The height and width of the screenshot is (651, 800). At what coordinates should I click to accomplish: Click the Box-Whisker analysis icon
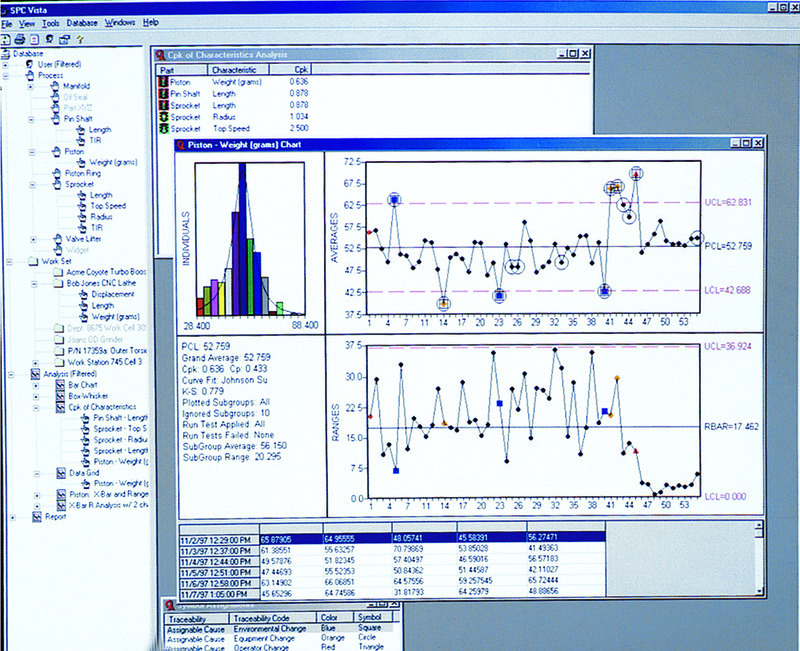tap(59, 396)
